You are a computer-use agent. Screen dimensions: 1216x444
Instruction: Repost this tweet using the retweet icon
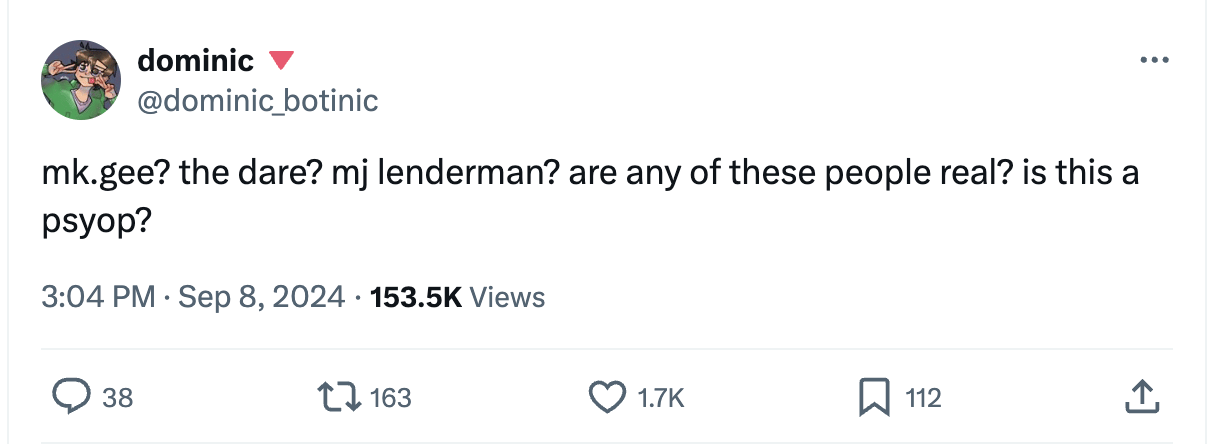tap(345, 398)
